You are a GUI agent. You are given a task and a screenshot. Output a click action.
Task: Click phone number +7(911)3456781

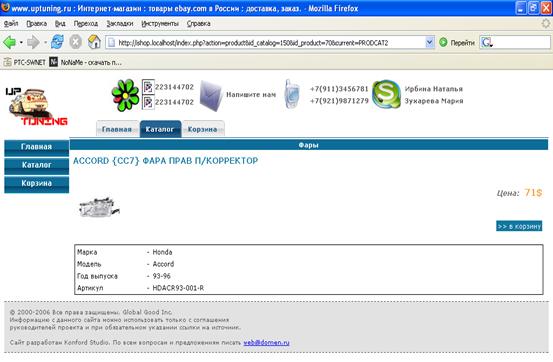pos(339,89)
